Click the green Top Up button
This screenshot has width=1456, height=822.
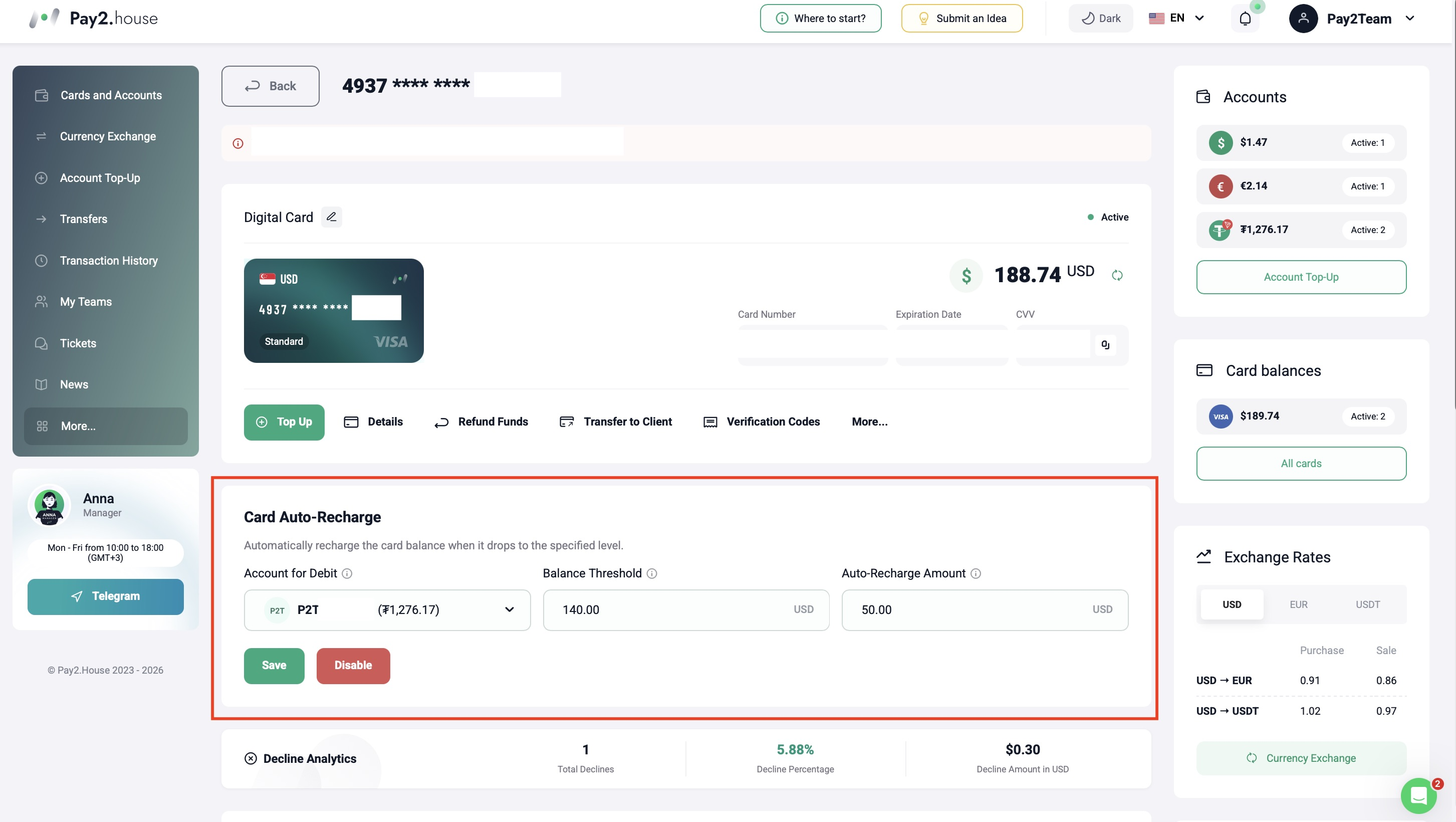click(284, 422)
